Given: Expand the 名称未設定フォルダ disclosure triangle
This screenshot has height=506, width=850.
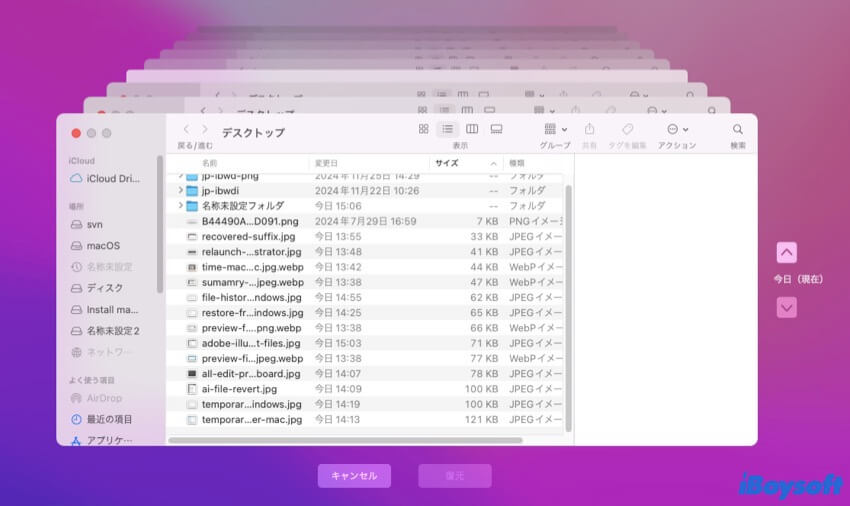Looking at the screenshot, I should tap(181, 206).
